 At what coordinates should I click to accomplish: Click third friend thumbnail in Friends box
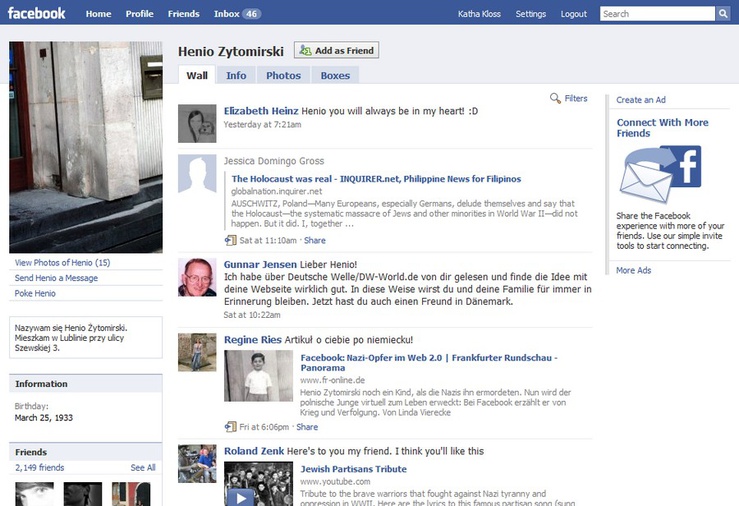[x=131, y=494]
